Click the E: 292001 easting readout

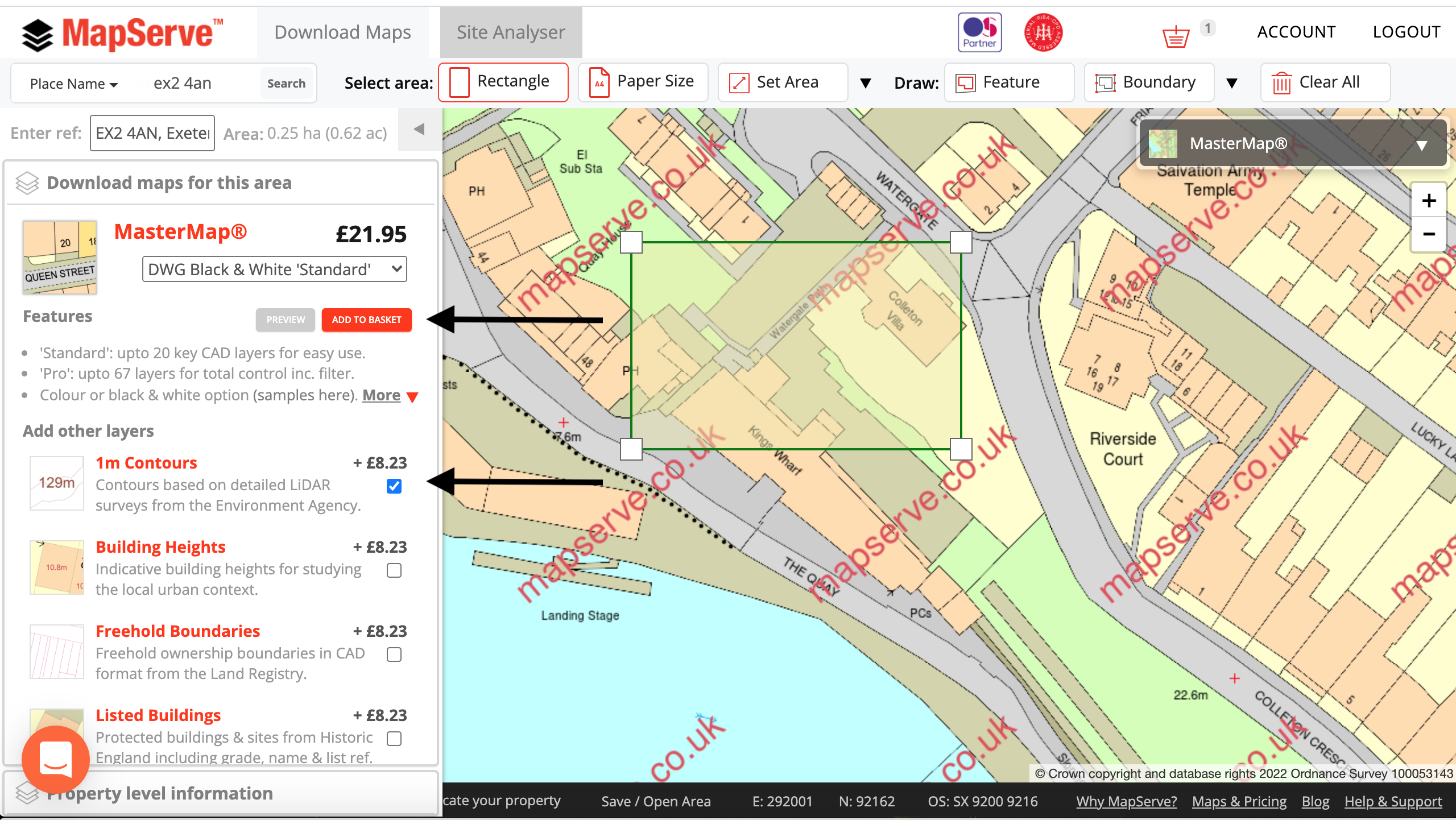click(783, 801)
